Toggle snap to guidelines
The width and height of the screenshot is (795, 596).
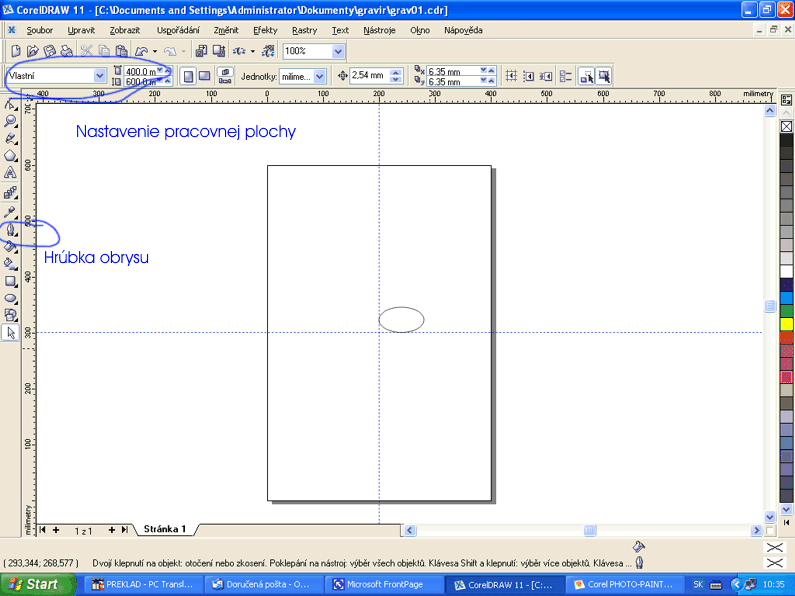[x=528, y=77]
